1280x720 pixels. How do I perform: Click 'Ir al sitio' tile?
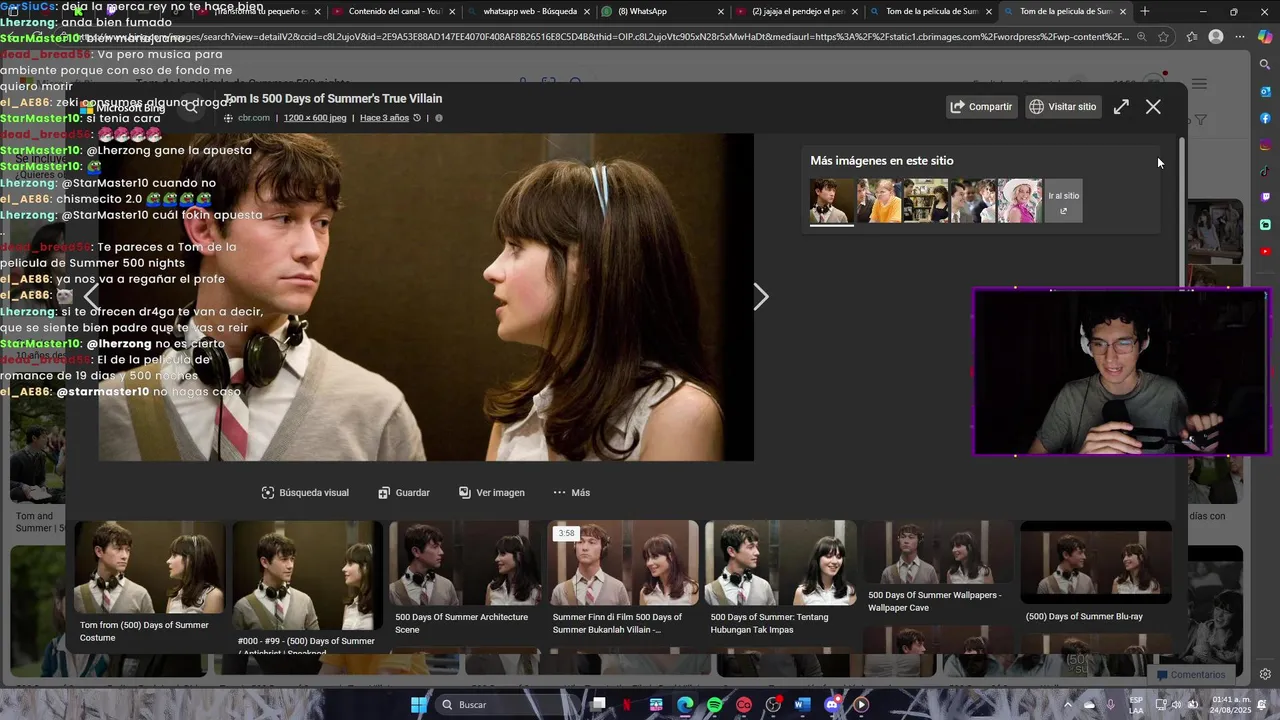tap(1063, 201)
